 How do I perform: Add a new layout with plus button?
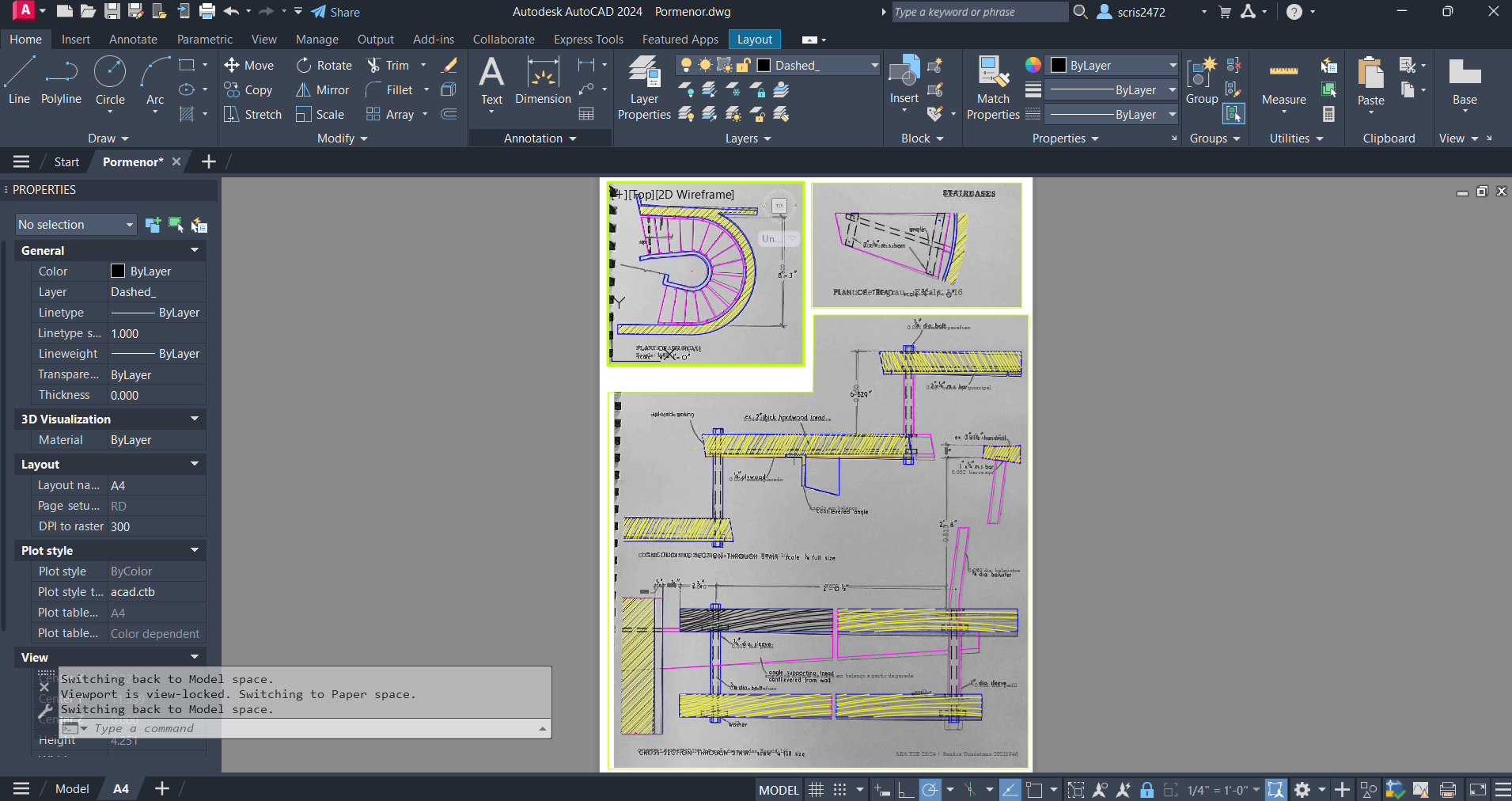tap(162, 789)
